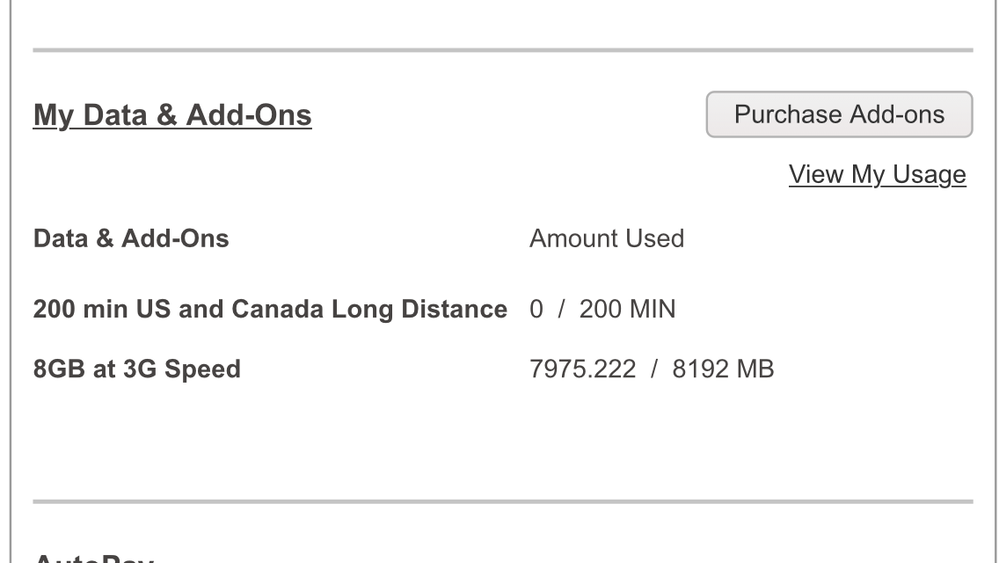Click the Purchase Add-ons button
999x563 pixels.
839,115
